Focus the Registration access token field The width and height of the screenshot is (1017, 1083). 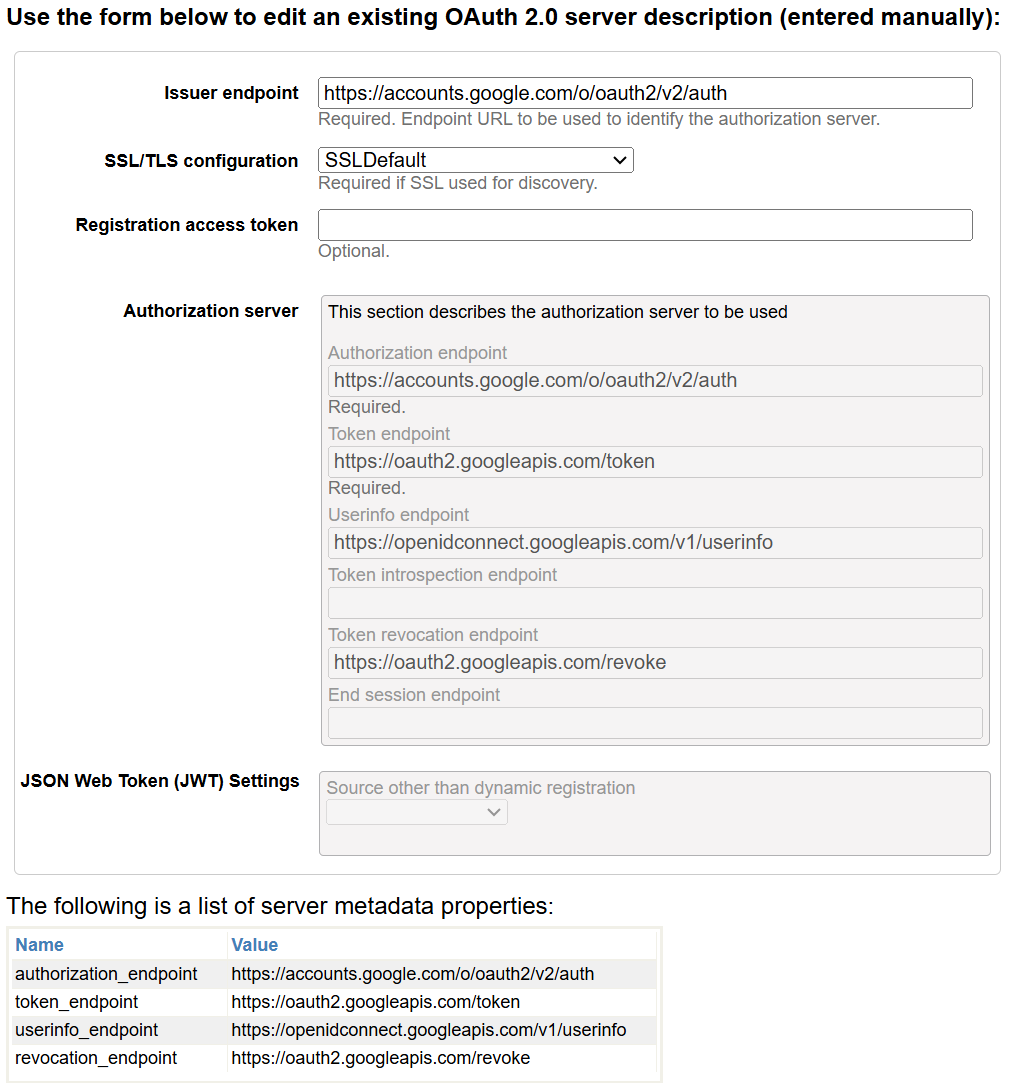(x=645, y=225)
